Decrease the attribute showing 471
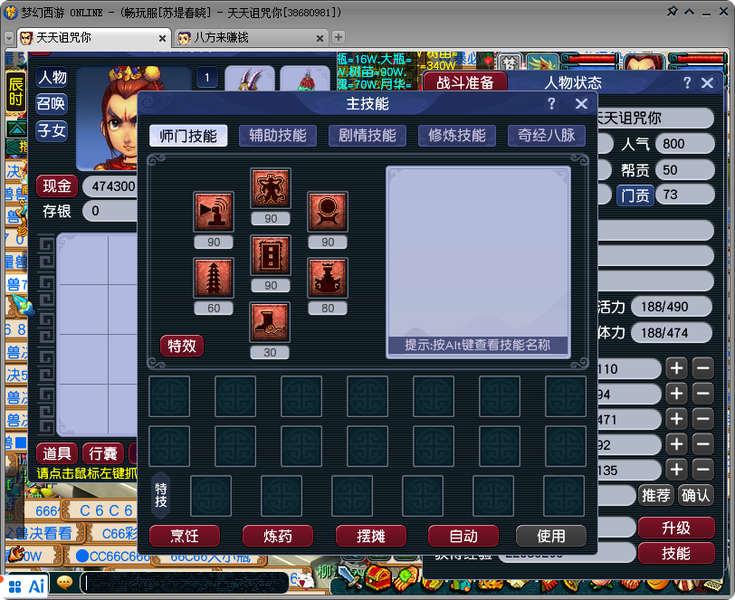 703,419
